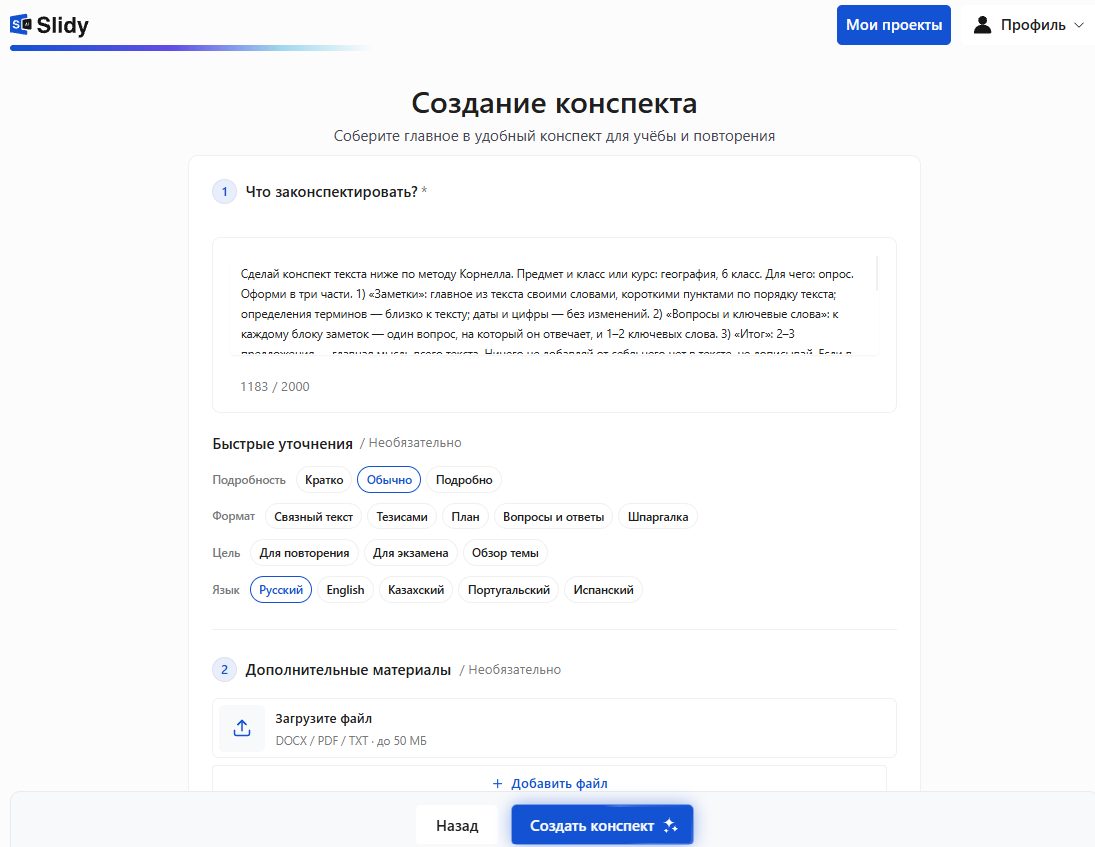The height and width of the screenshot is (847, 1095).
Task: Open Мои проекты
Action: click(893, 25)
